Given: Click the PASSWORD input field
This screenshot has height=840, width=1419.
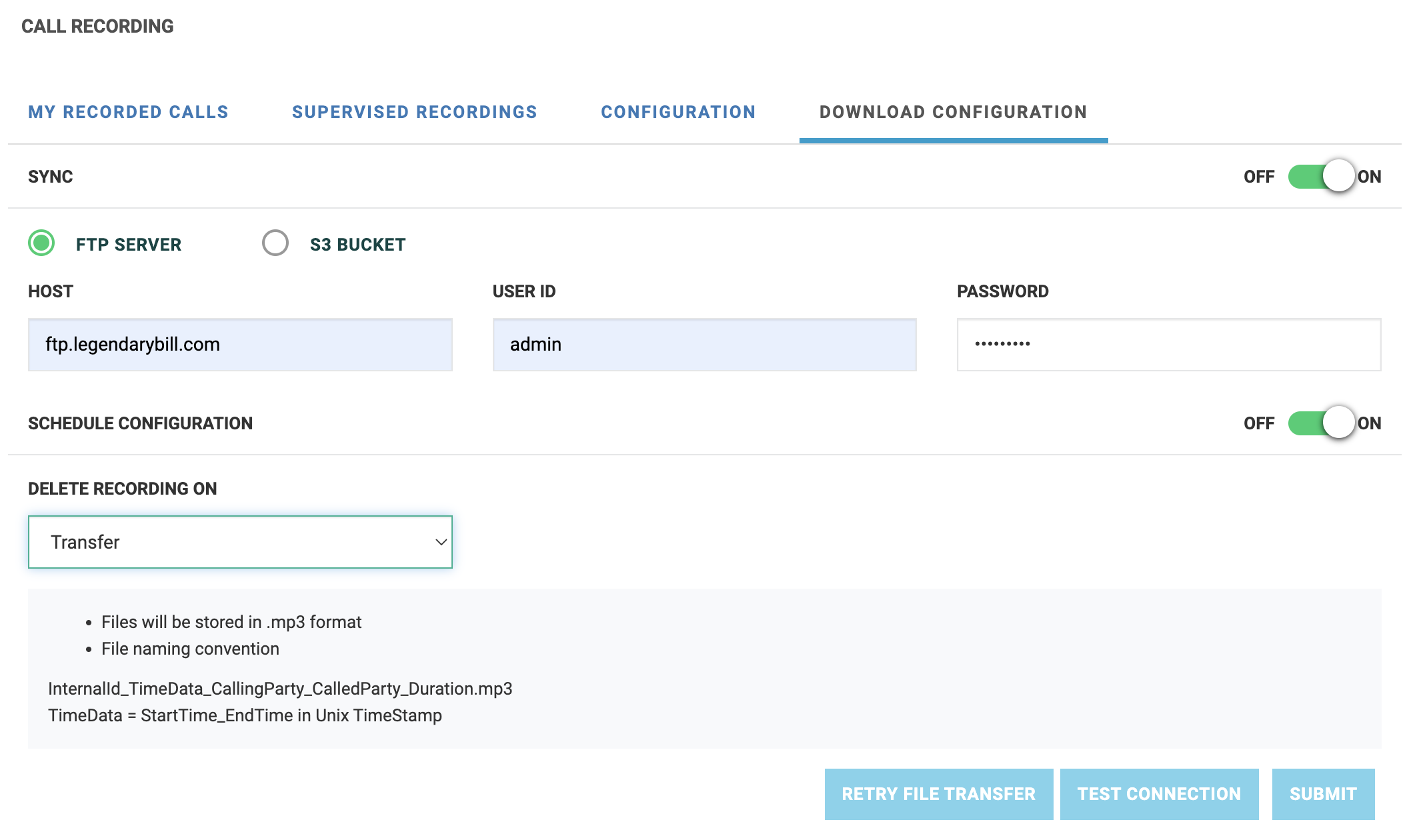Looking at the screenshot, I should pos(1169,344).
